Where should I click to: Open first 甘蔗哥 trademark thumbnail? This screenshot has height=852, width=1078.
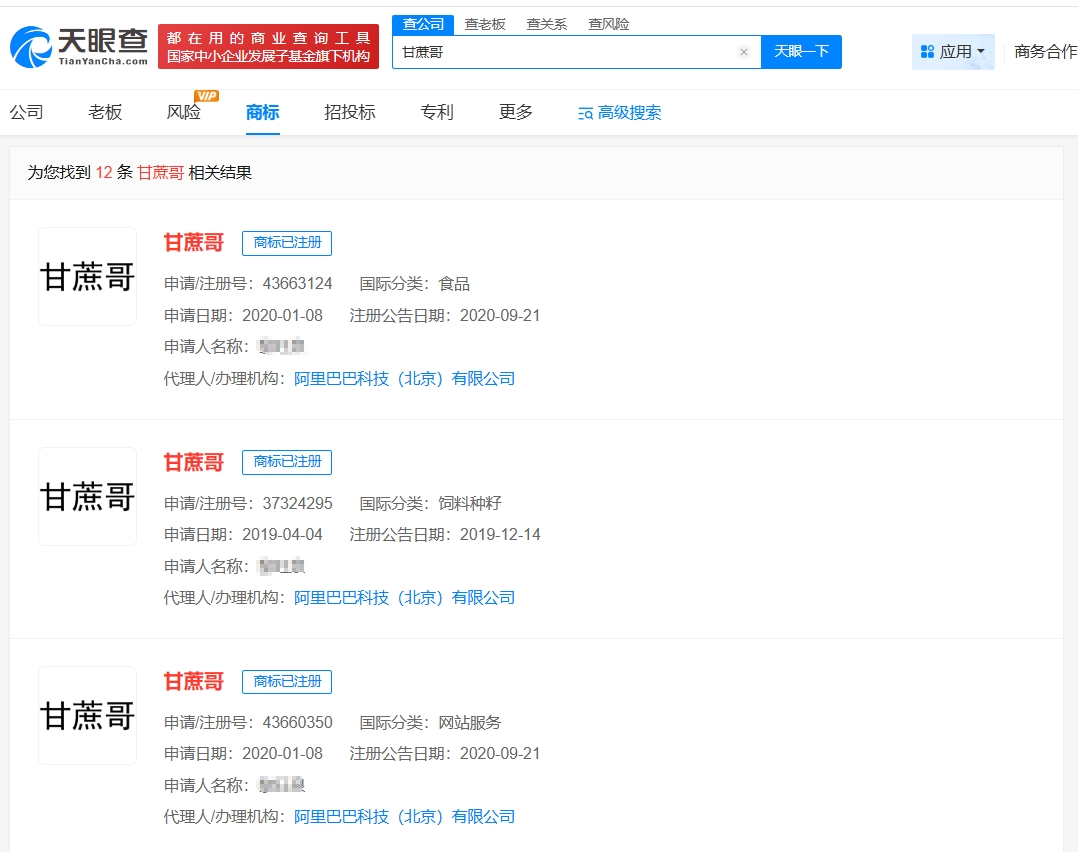tap(87, 277)
